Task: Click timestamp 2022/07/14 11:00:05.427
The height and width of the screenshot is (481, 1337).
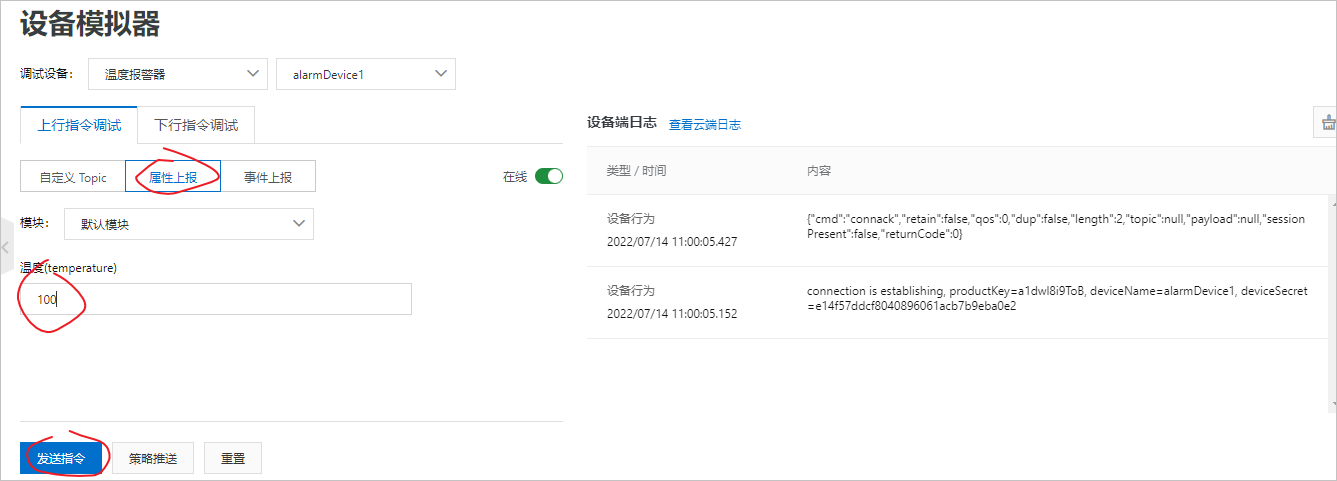Action: (x=672, y=241)
